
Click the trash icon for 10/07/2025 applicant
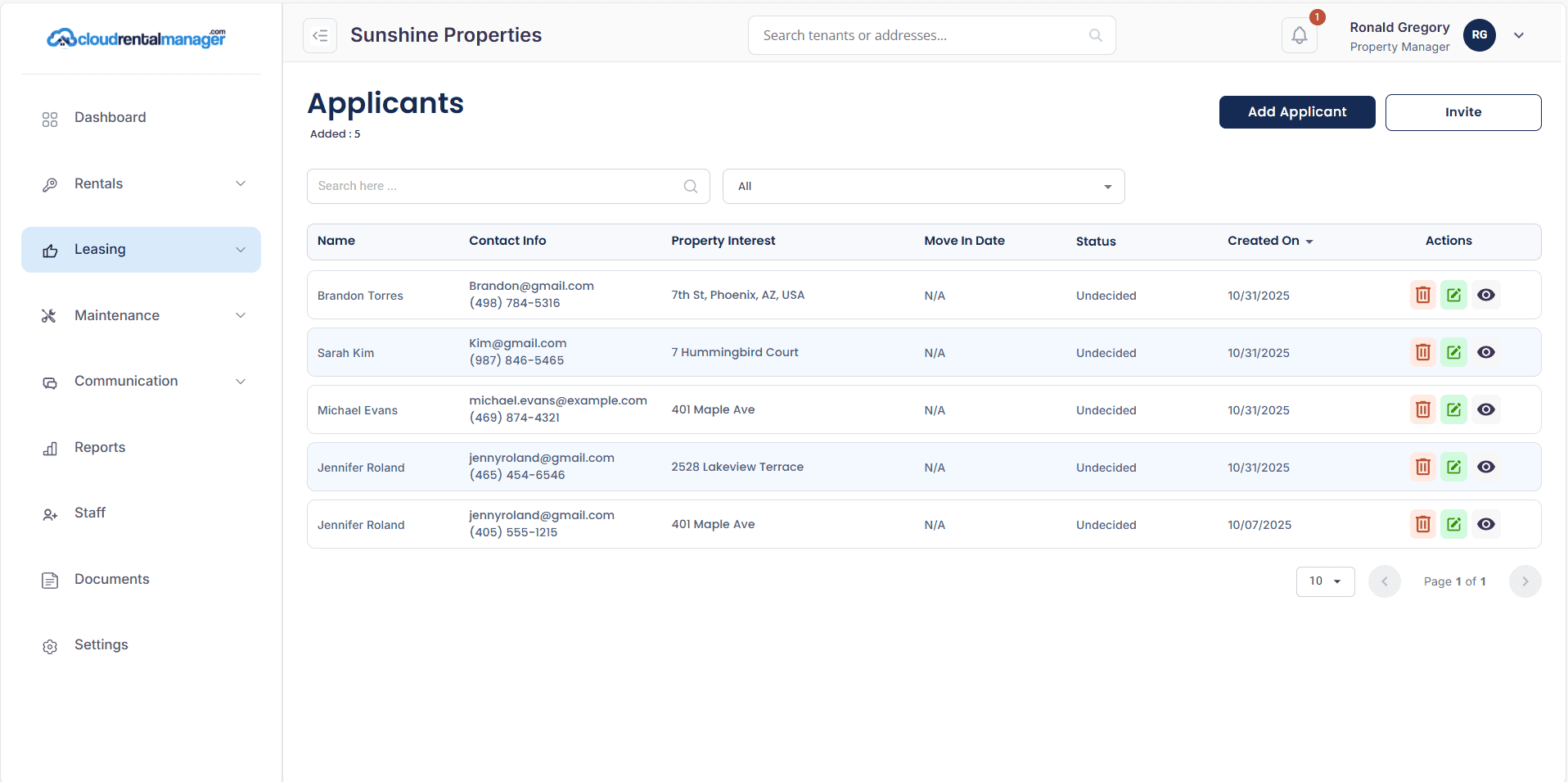coord(1423,524)
